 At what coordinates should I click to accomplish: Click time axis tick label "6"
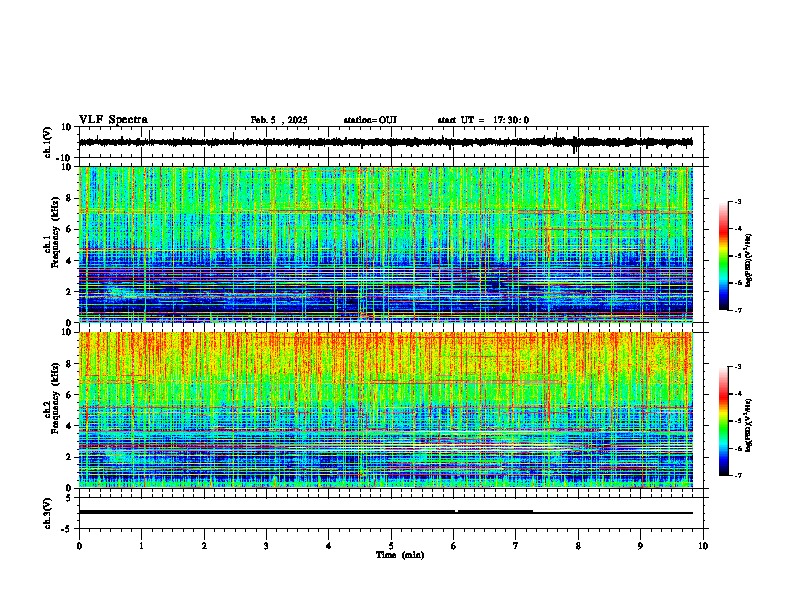point(453,546)
